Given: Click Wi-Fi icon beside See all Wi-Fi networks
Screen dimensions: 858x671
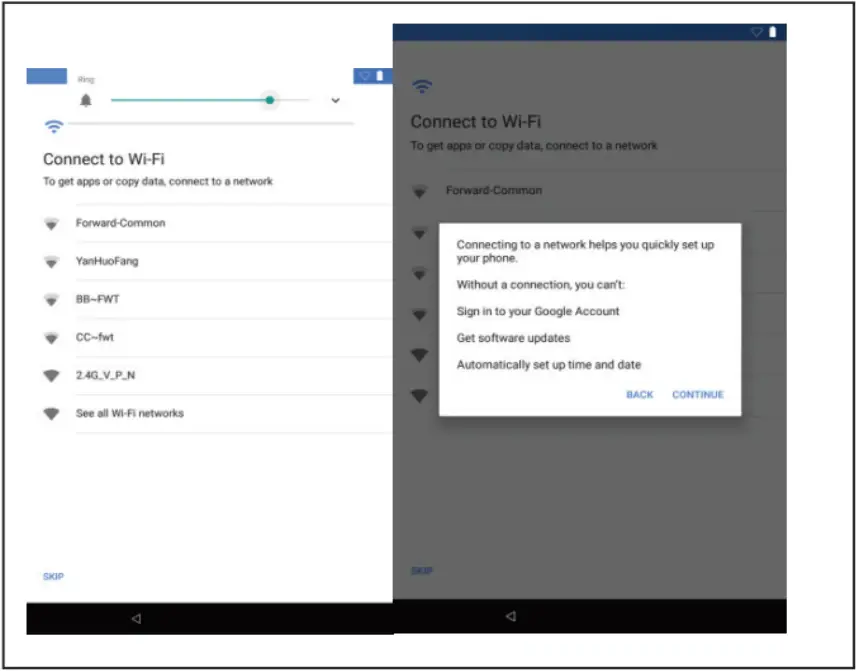Looking at the screenshot, I should [x=51, y=414].
